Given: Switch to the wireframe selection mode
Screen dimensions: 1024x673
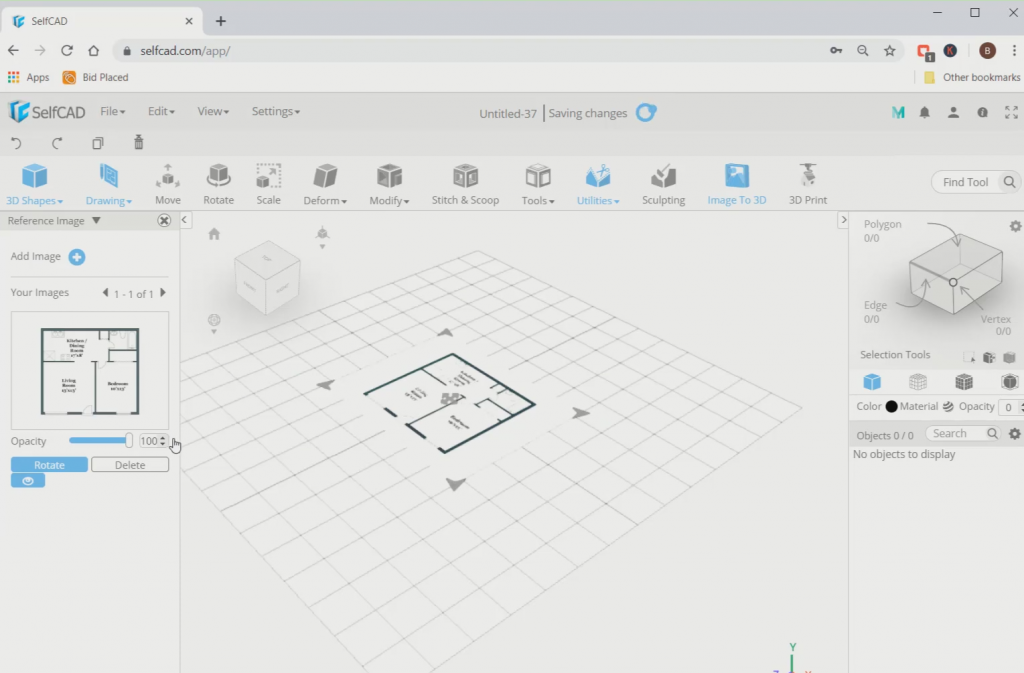Looking at the screenshot, I should (x=918, y=381).
